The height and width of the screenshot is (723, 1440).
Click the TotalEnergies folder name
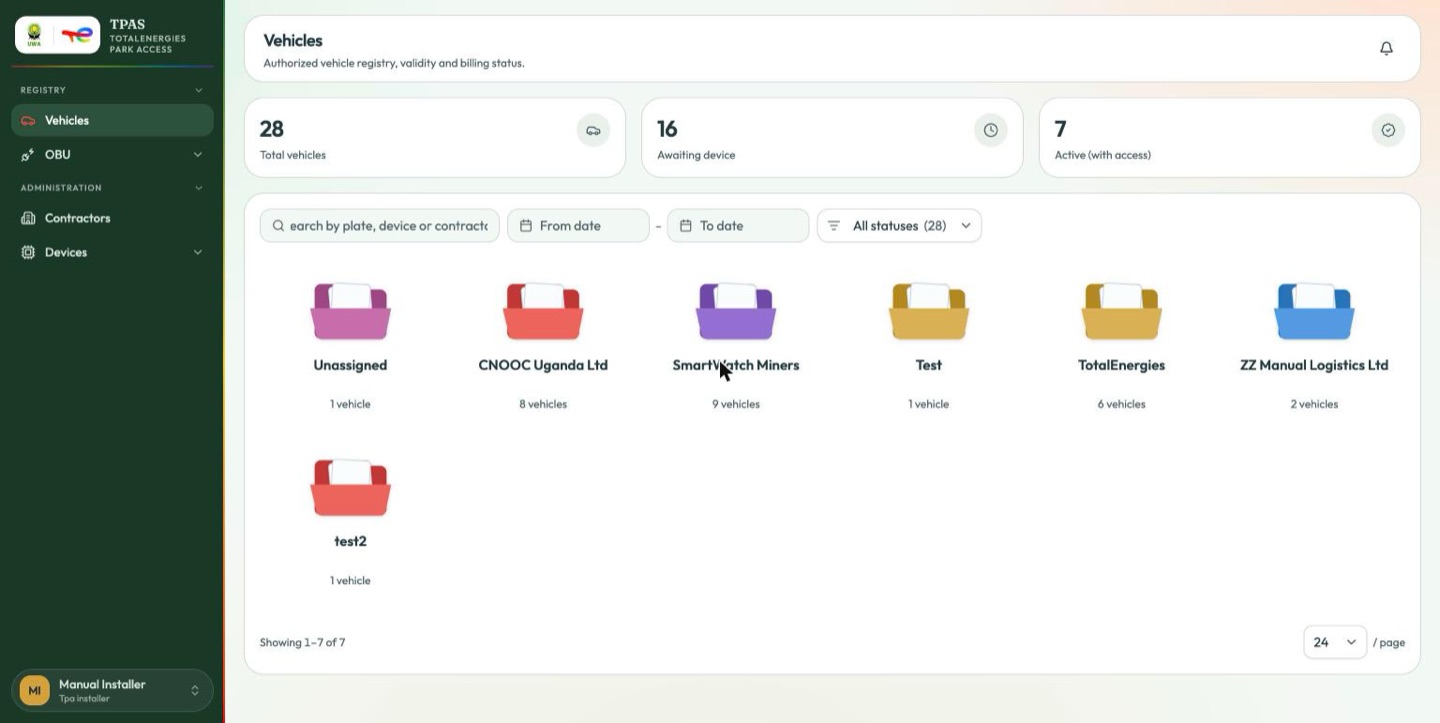(1122, 365)
